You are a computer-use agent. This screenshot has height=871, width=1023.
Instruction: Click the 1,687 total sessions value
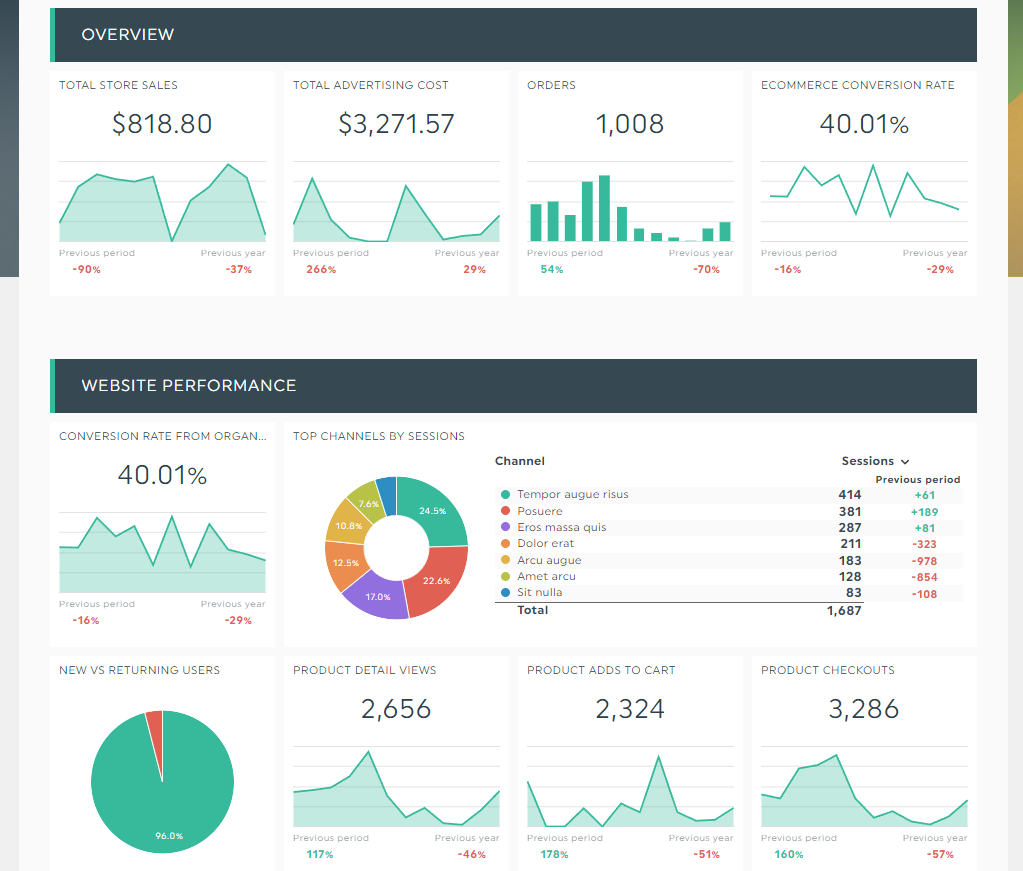tap(844, 611)
